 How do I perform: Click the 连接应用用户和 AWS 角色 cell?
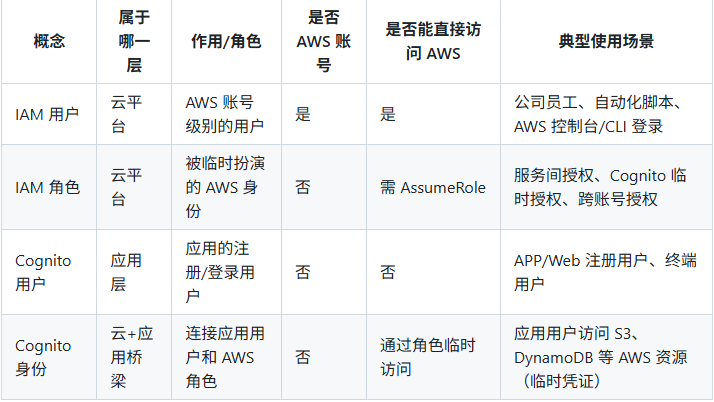pos(224,357)
